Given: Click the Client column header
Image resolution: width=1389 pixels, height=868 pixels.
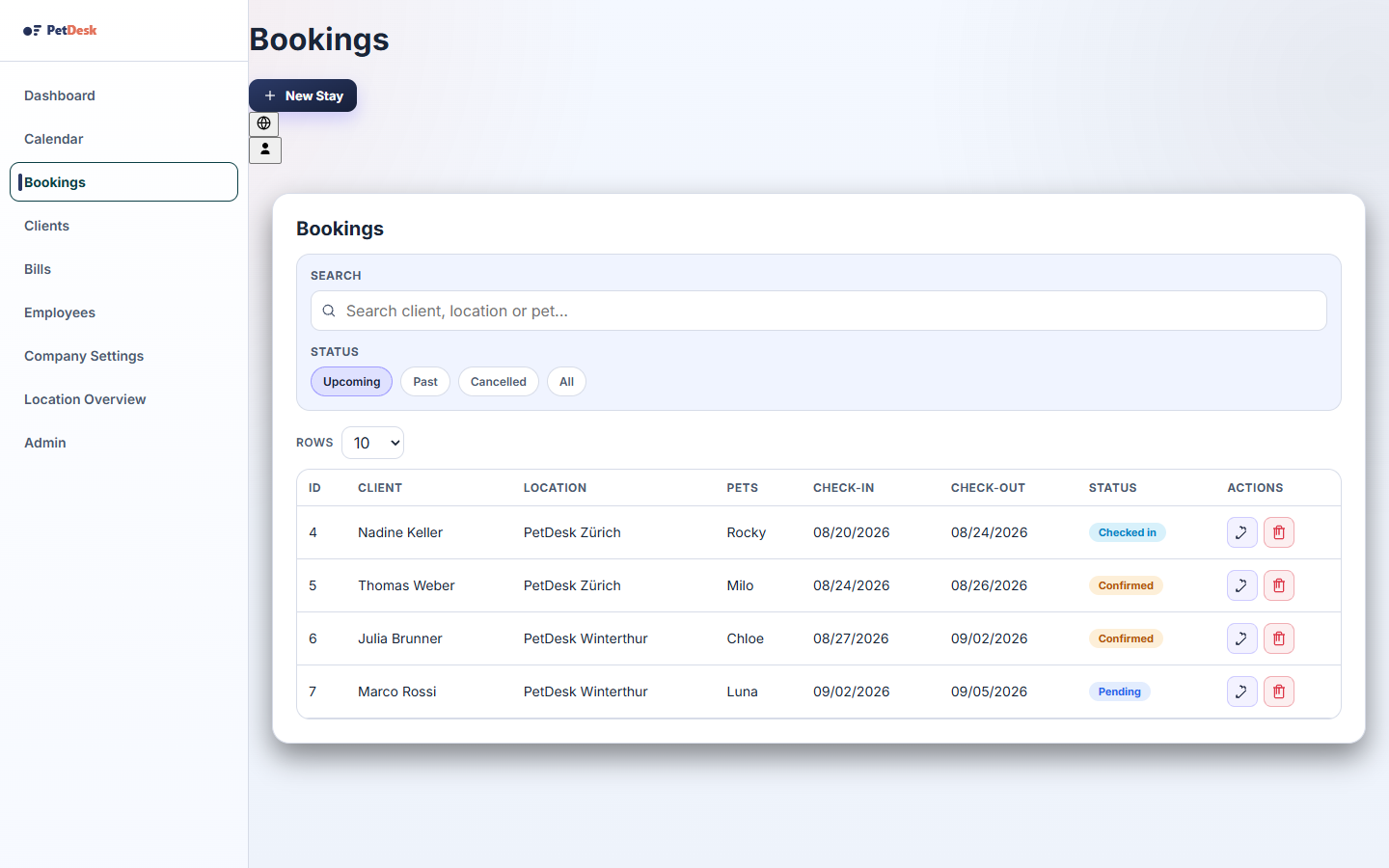Looking at the screenshot, I should pos(380,488).
